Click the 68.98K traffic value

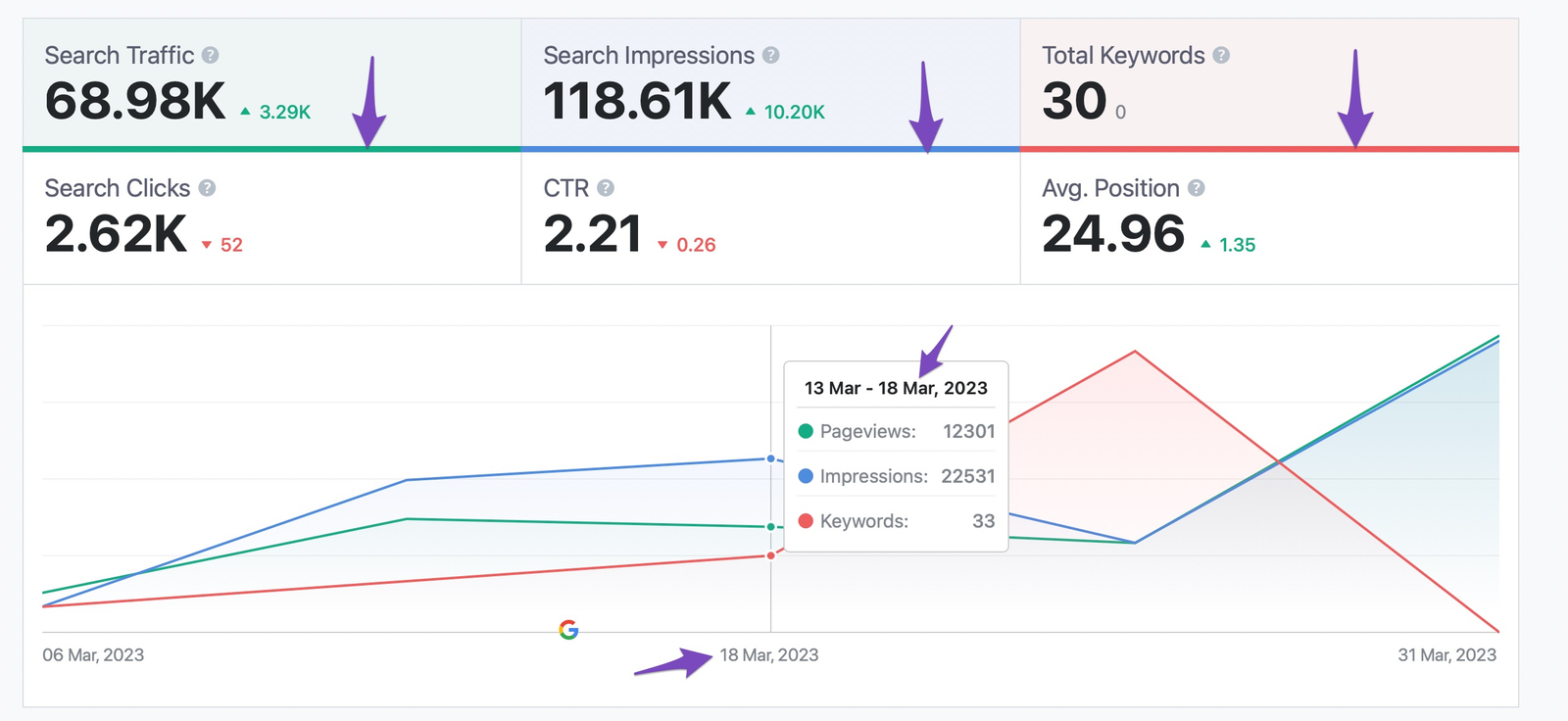pos(135,102)
